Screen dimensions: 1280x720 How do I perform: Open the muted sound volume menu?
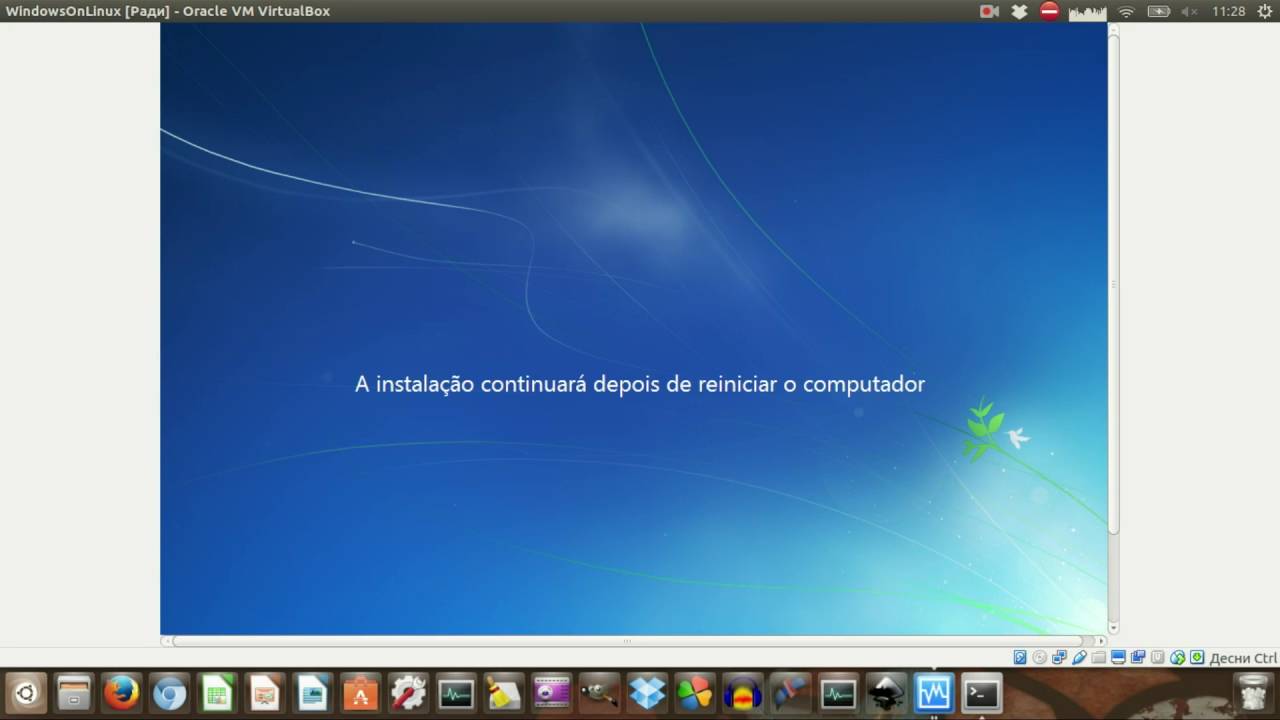(x=1190, y=11)
